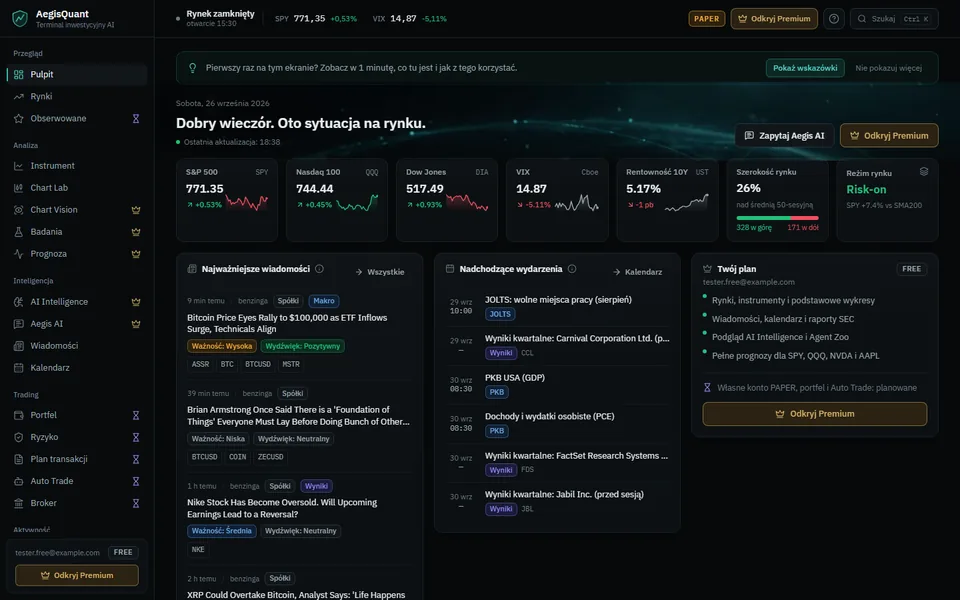Screen dimensions: 960x600
Task: Click Odkryj Premium in Twój plan card
Action: tap(814, 414)
